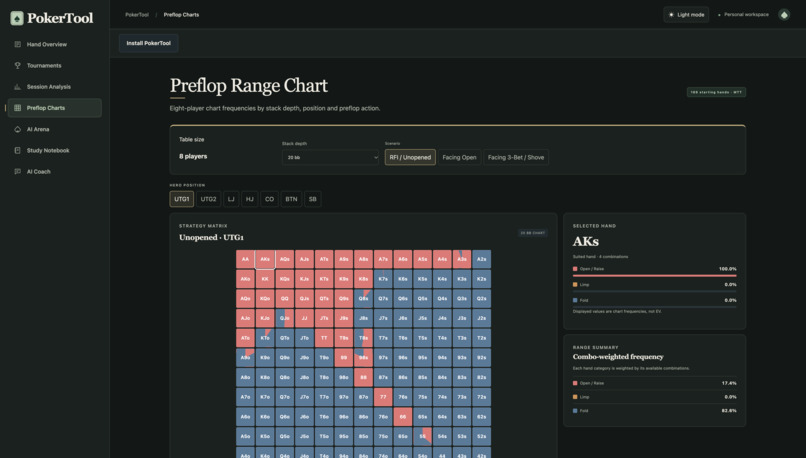The height and width of the screenshot is (458, 806).
Task: Select UTG2 hero position
Action: tap(208, 199)
